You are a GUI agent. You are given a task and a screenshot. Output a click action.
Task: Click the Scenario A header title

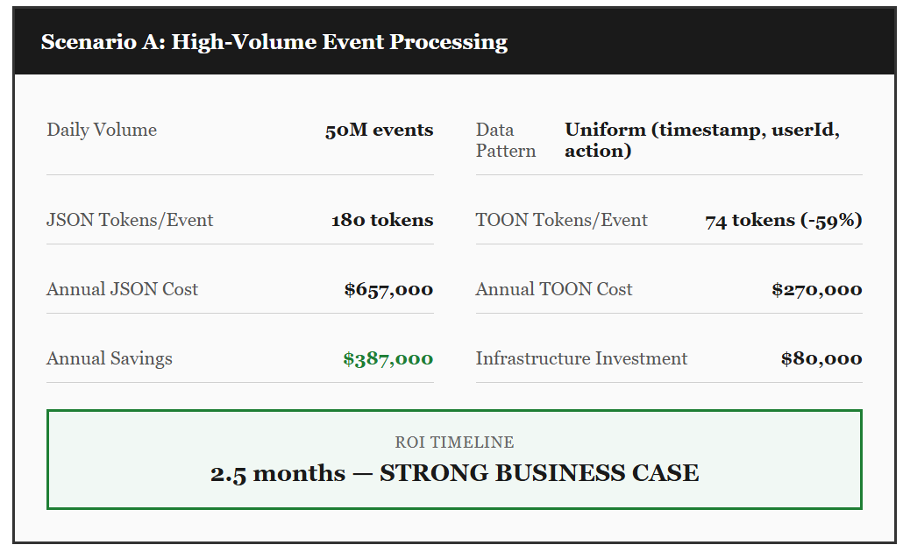click(x=274, y=42)
